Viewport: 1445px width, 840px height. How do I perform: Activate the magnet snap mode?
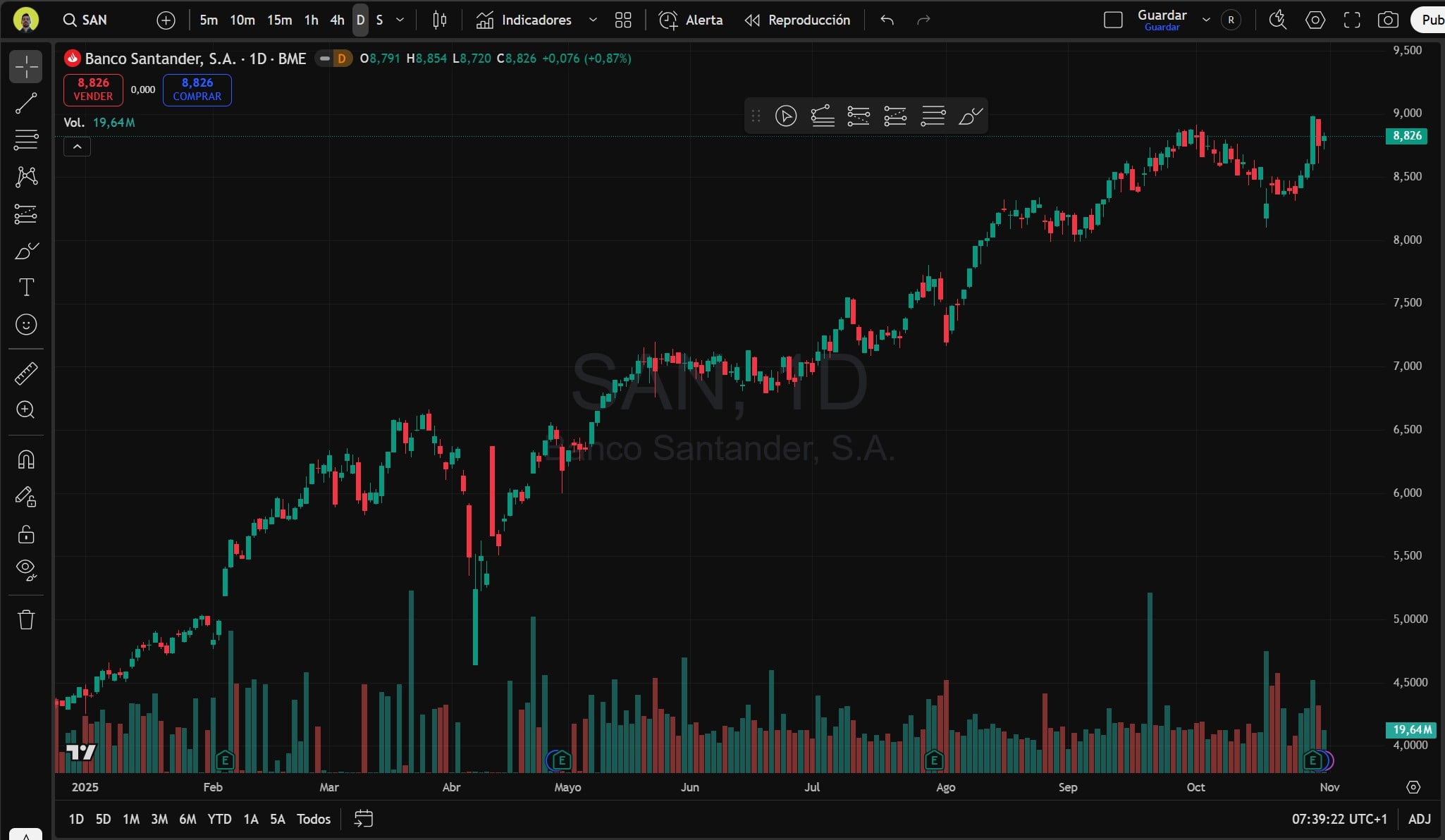(26, 460)
